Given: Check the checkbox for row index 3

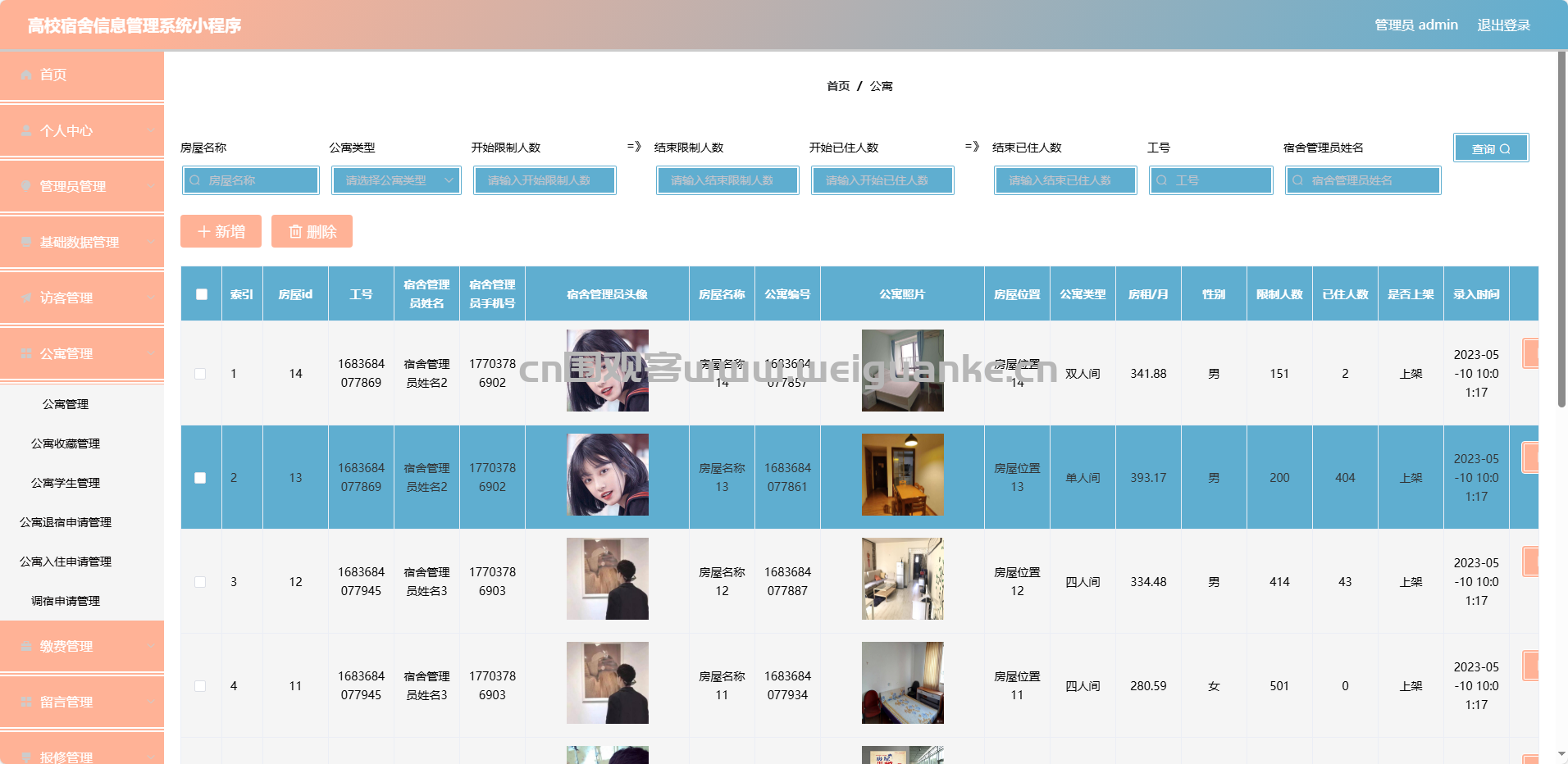Looking at the screenshot, I should 200,582.
